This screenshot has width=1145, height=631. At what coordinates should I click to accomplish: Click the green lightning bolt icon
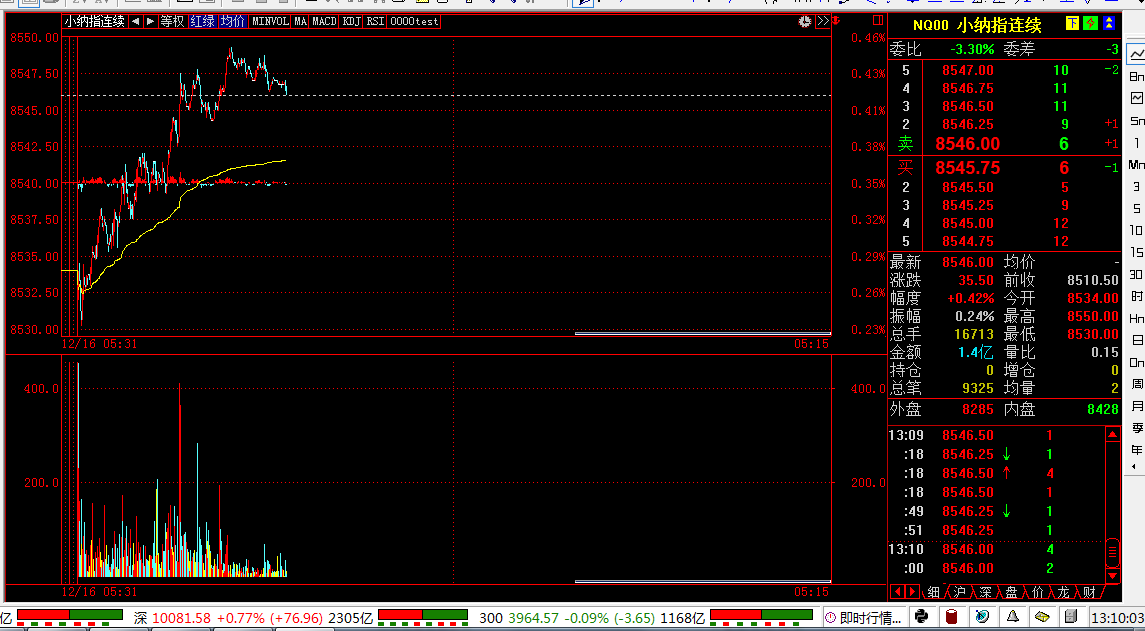[1090, 23]
